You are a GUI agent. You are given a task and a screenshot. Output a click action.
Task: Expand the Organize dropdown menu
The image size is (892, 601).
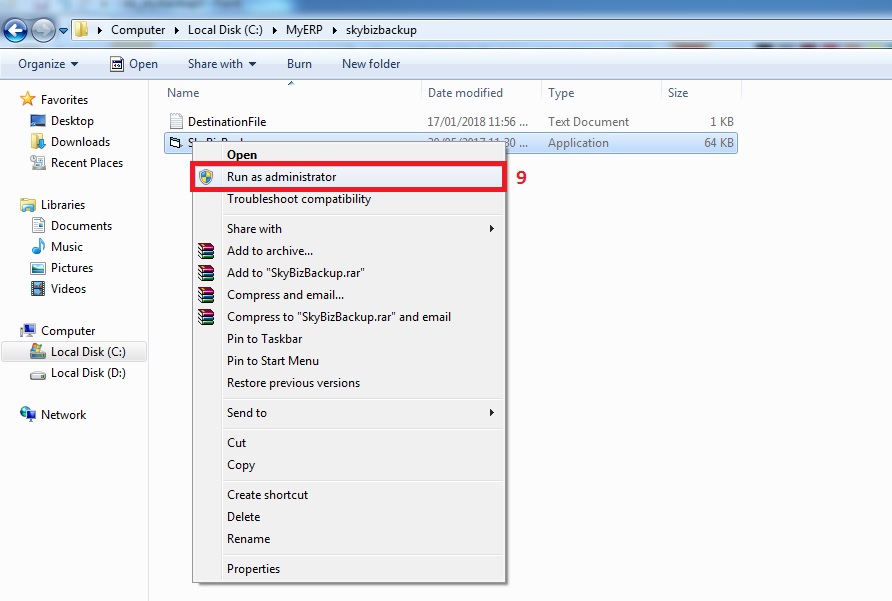click(x=48, y=64)
